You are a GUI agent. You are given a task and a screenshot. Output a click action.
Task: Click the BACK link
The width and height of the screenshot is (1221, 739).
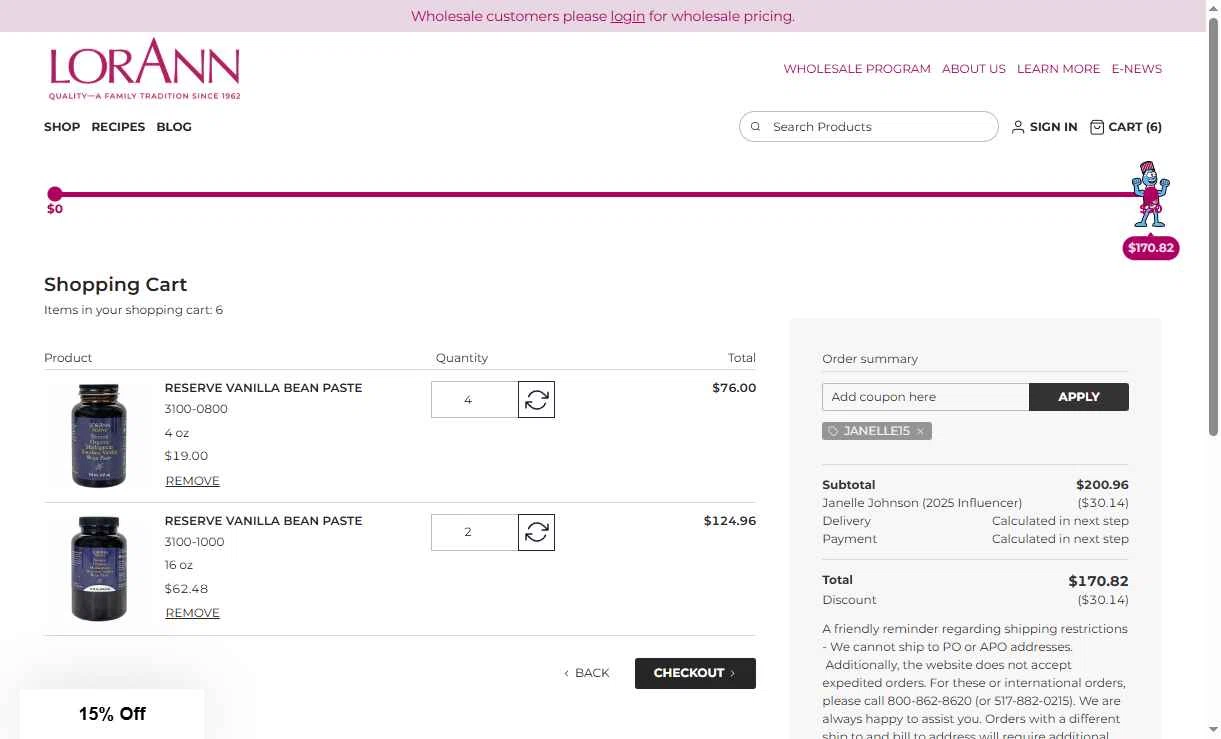[x=587, y=673]
